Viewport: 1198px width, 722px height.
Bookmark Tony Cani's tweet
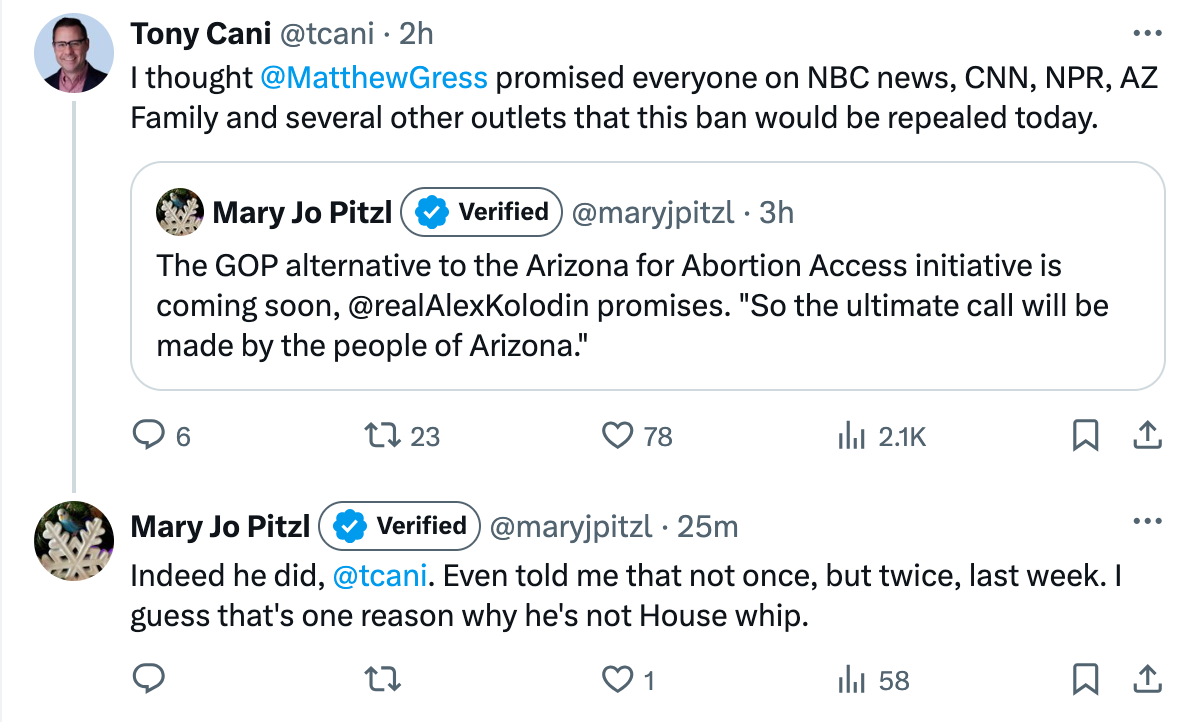coord(1086,436)
